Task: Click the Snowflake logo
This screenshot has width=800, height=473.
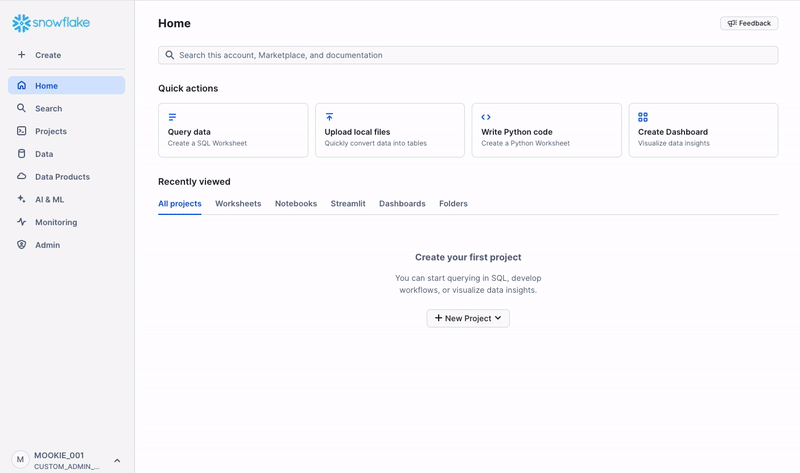Action: coord(51,23)
